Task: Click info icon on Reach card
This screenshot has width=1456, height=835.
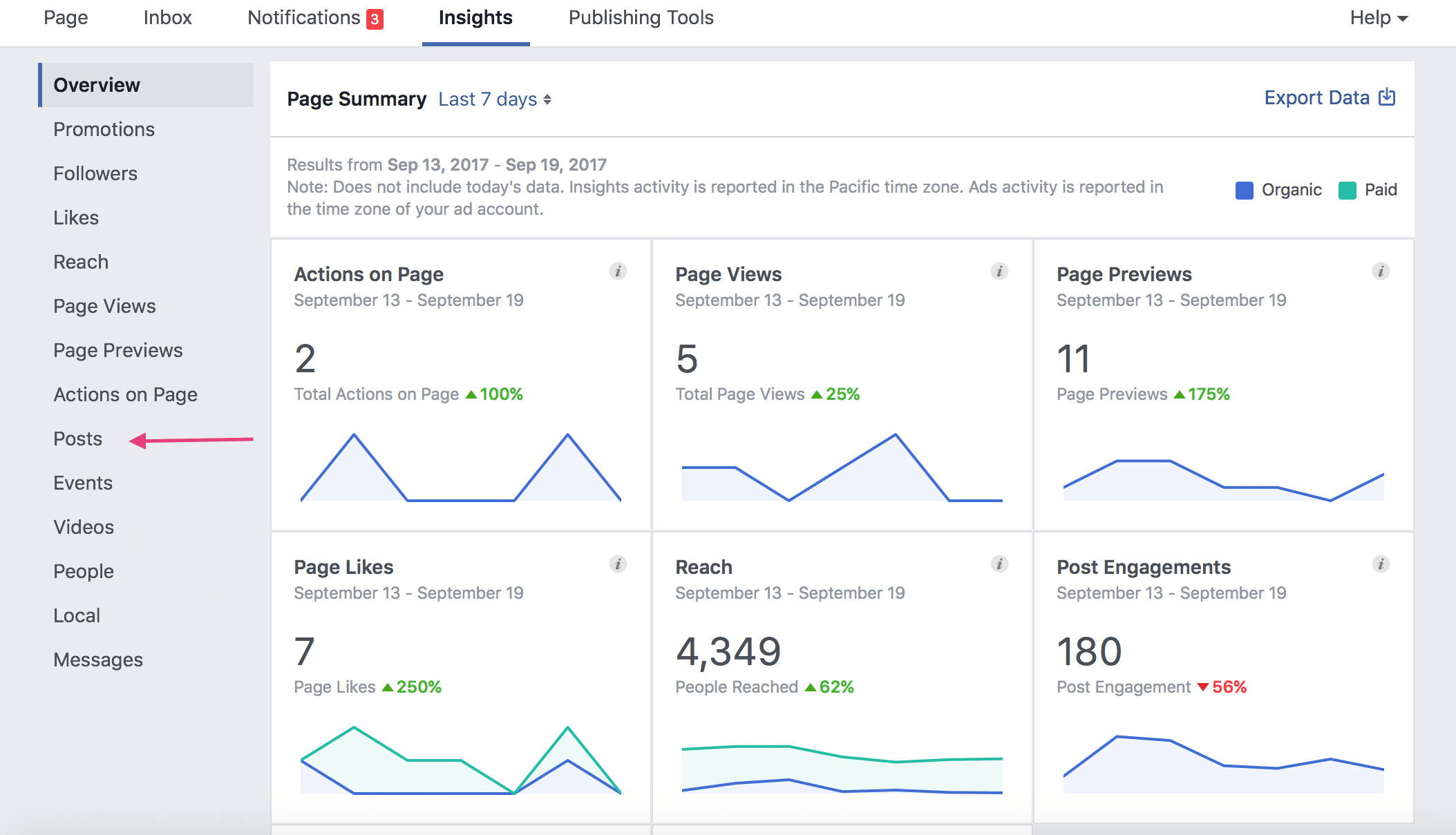Action: pyautogui.click(x=999, y=564)
